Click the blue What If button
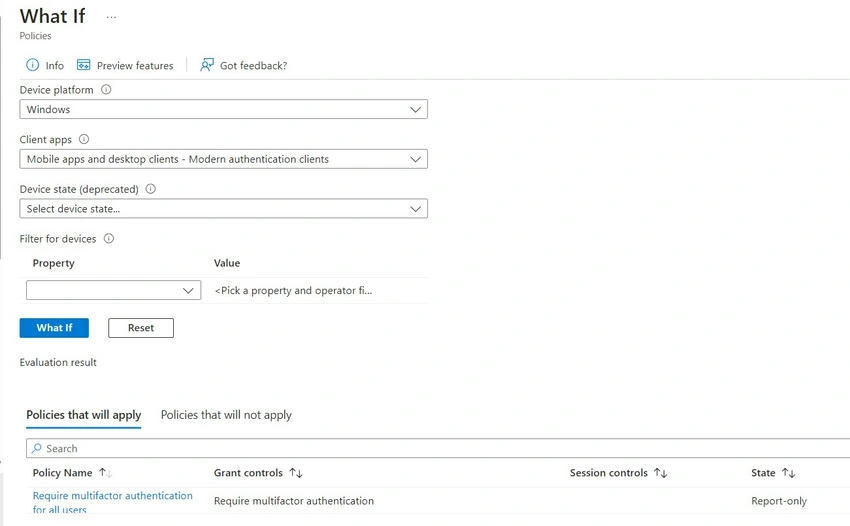850x526 pixels. coord(54,328)
